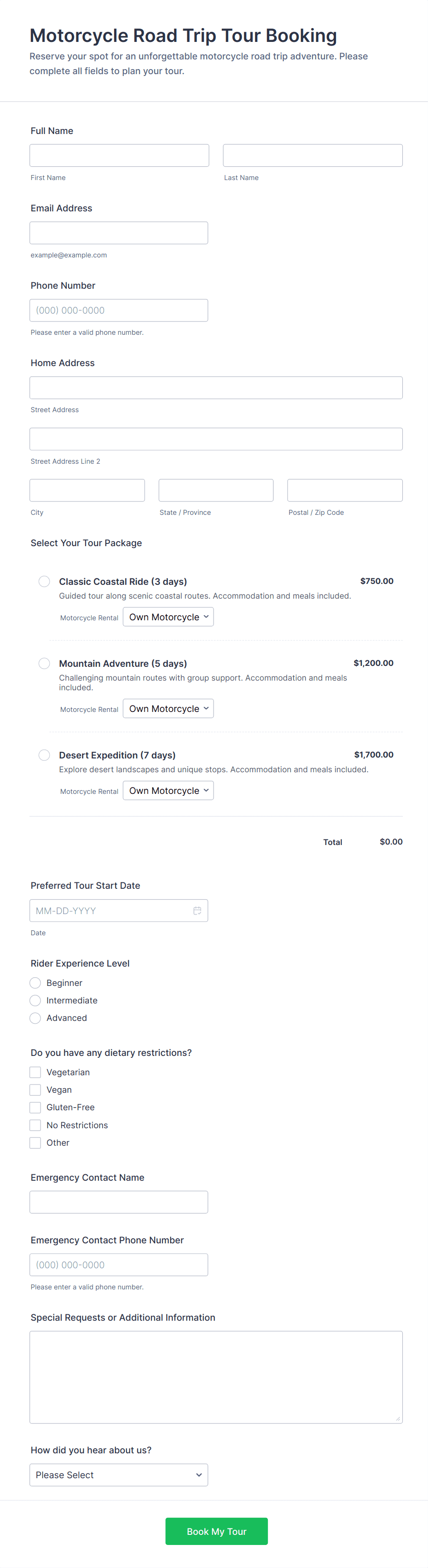Click the Preferred Tour Start Date field
Image resolution: width=428 pixels, height=1568 pixels.
coord(110,910)
